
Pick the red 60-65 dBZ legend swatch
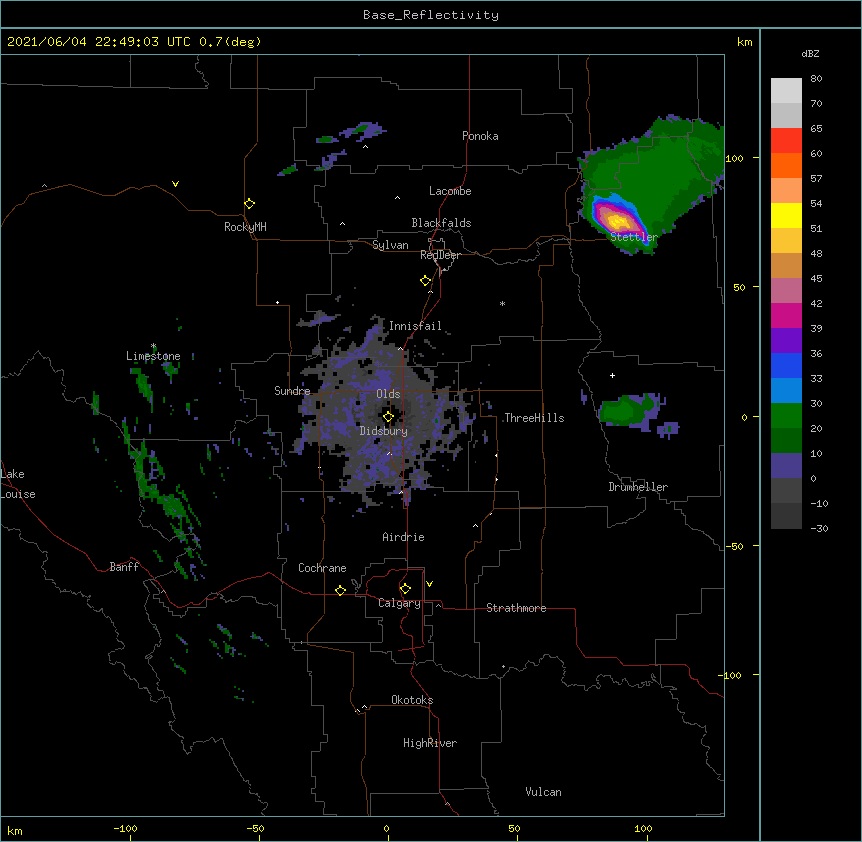(x=786, y=141)
